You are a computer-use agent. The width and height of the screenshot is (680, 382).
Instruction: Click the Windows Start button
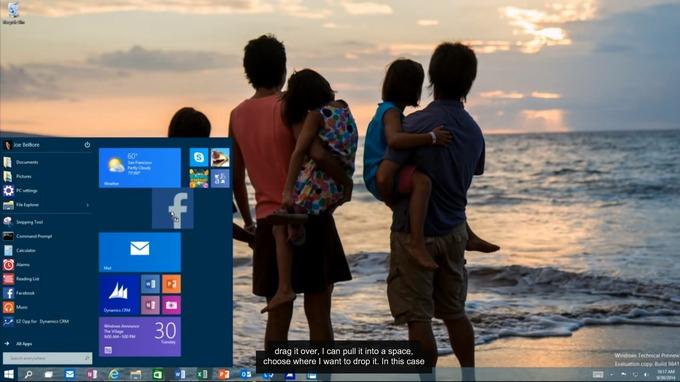pyautogui.click(x=9, y=374)
